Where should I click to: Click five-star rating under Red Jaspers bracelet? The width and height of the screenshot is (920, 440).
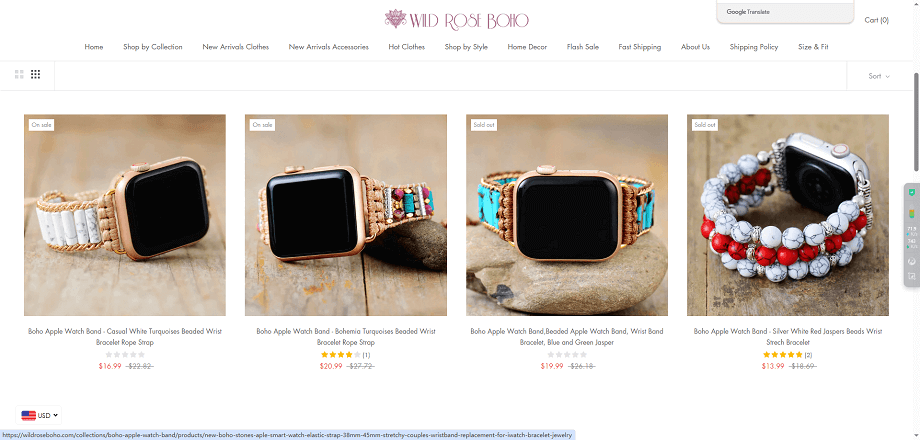click(783, 355)
